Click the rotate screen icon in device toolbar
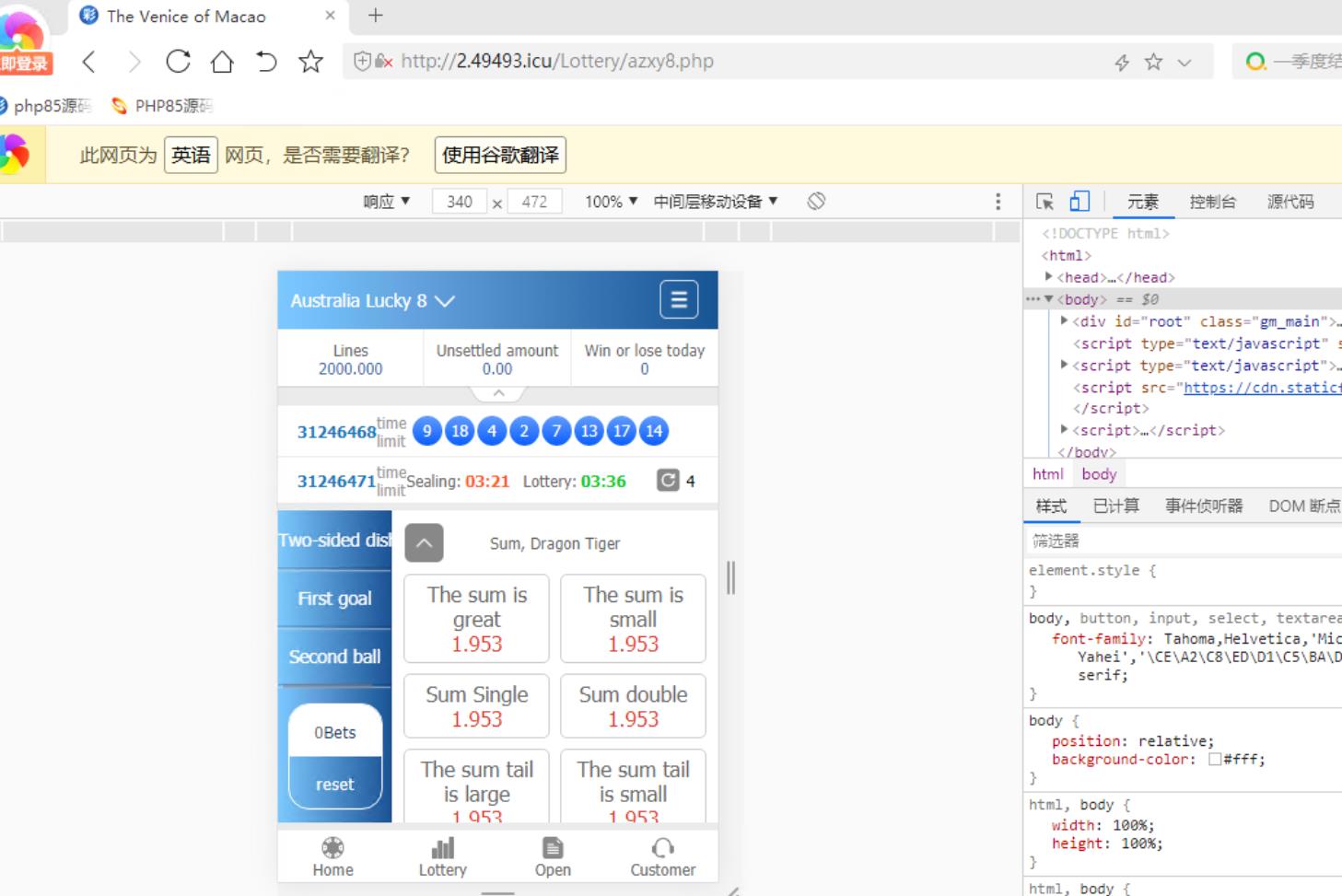1342x896 pixels. (x=816, y=202)
